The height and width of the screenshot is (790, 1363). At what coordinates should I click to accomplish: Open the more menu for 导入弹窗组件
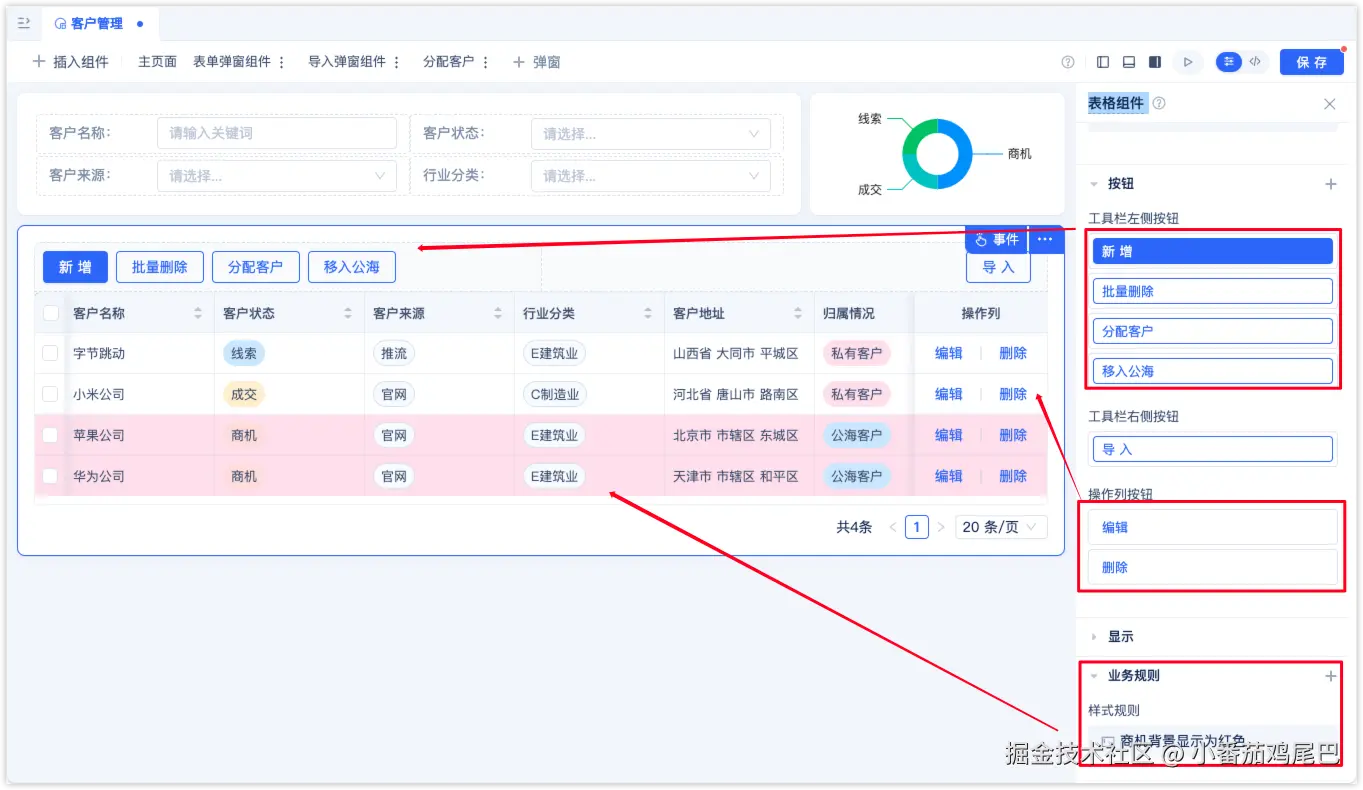coord(397,62)
